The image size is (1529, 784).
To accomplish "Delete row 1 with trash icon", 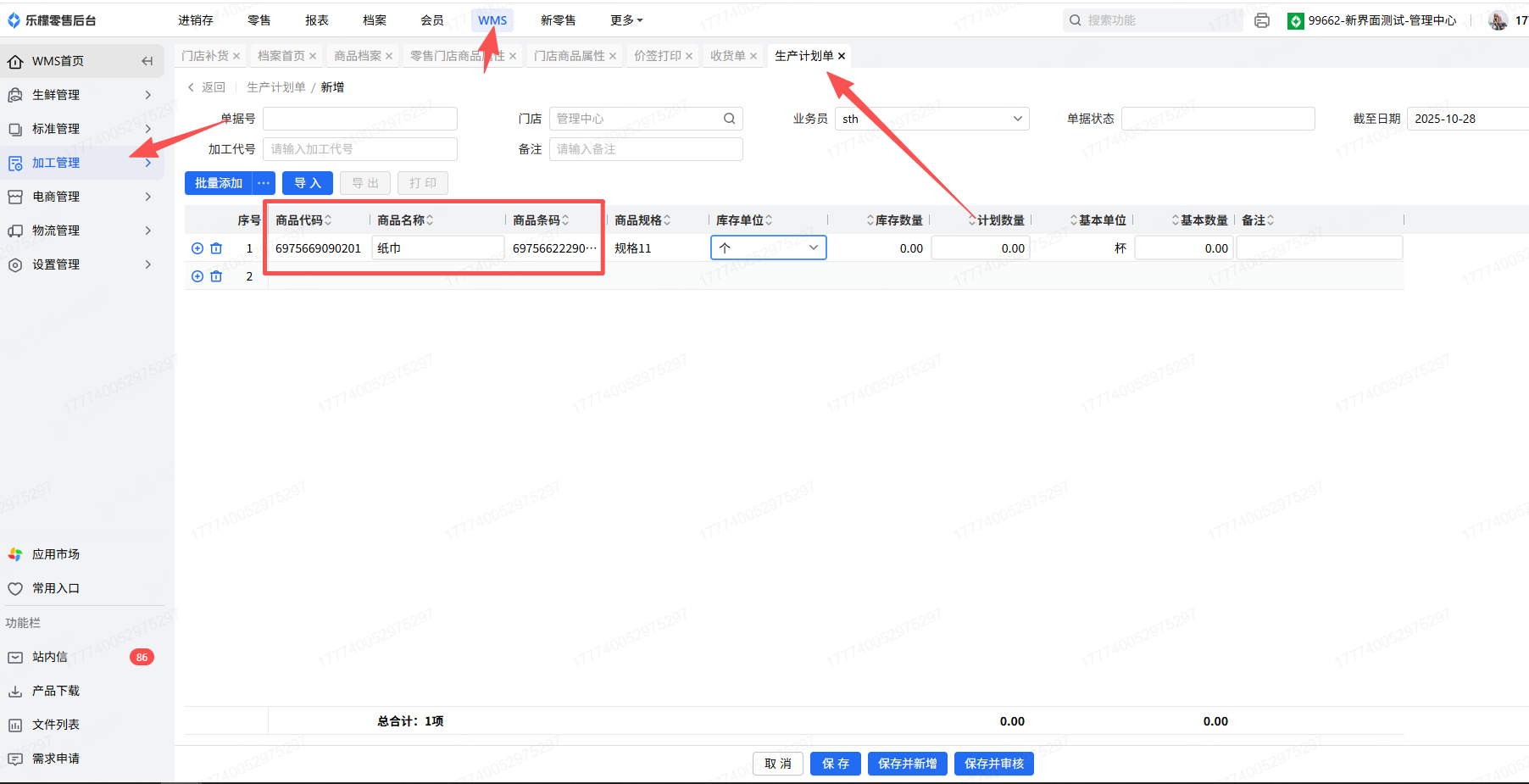I will pos(216,248).
